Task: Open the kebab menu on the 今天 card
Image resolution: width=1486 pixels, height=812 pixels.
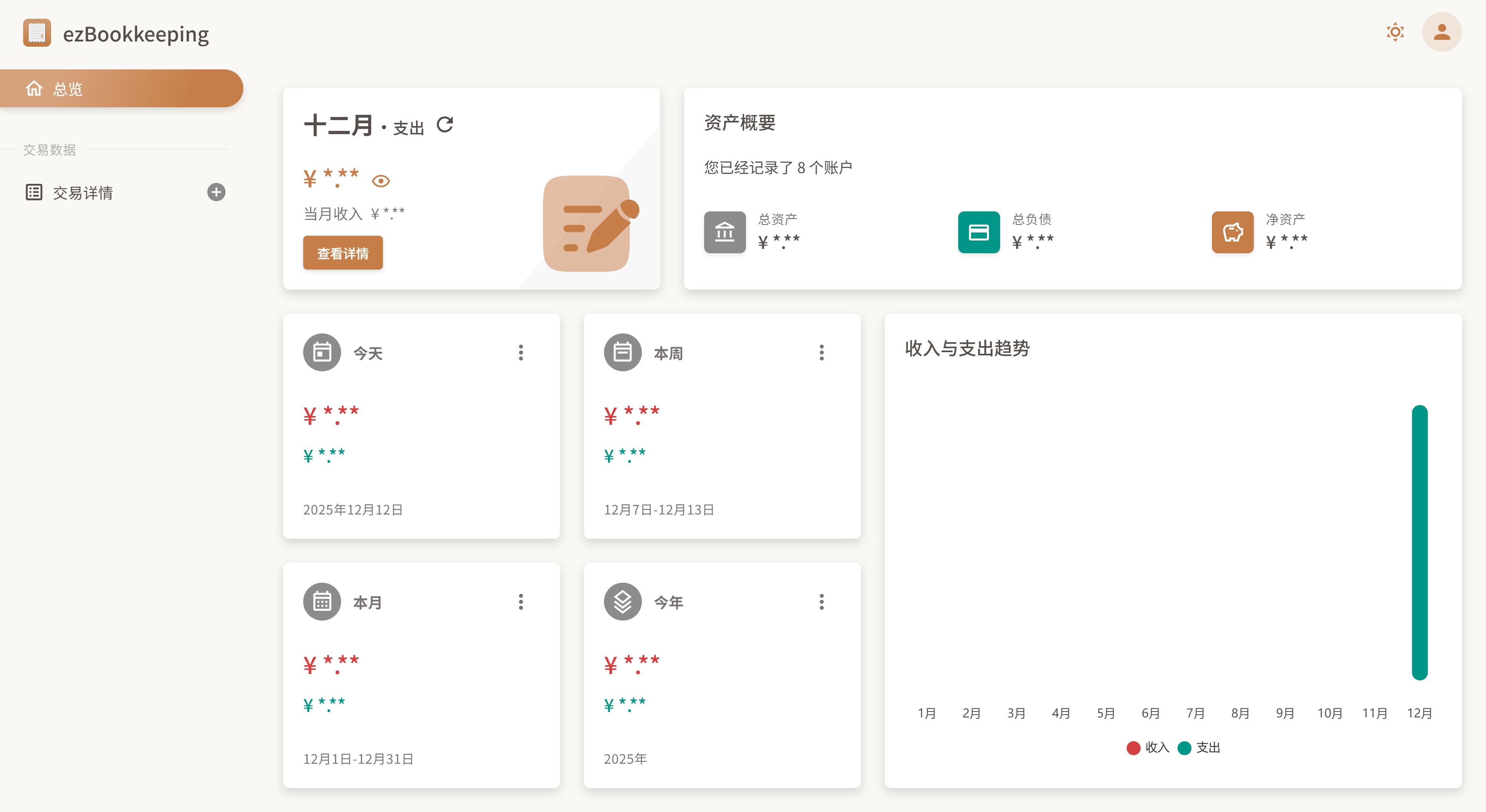Action: pyautogui.click(x=521, y=352)
